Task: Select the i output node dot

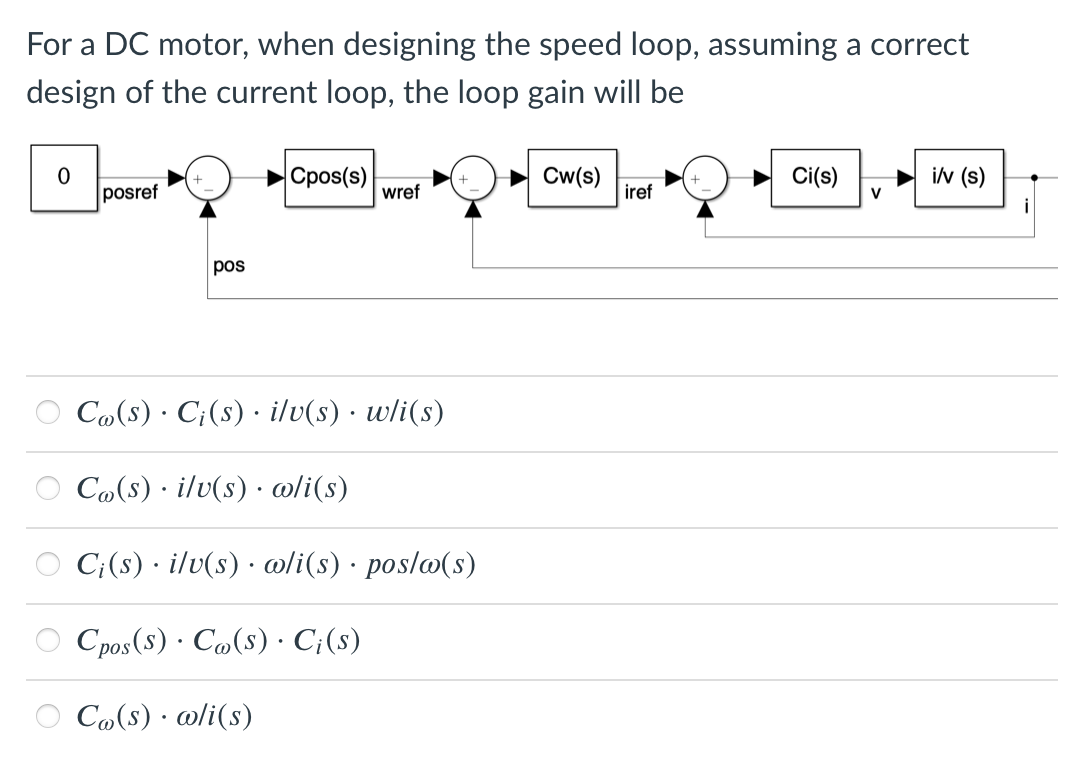Action: [1033, 175]
